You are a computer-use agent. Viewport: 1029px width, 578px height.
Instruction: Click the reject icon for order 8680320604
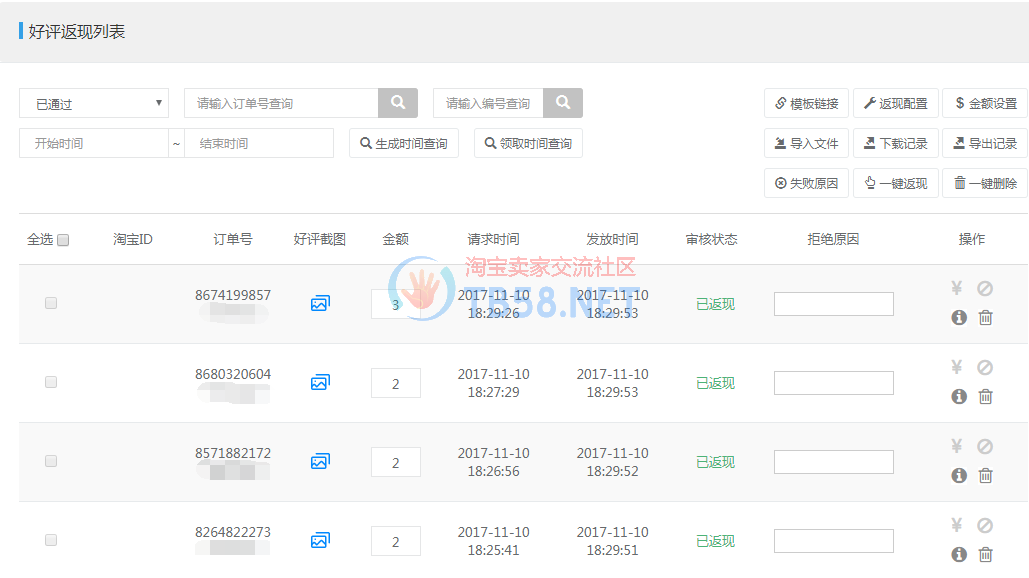pos(985,367)
